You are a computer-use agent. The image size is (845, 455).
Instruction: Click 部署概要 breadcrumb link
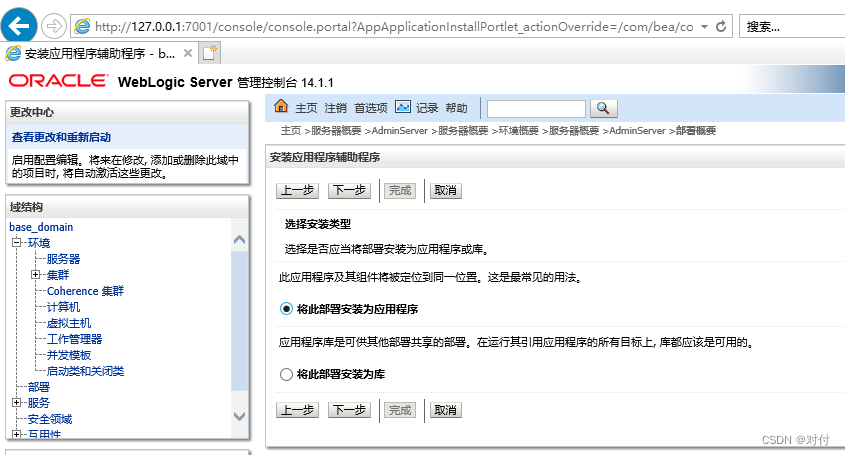coord(696,130)
